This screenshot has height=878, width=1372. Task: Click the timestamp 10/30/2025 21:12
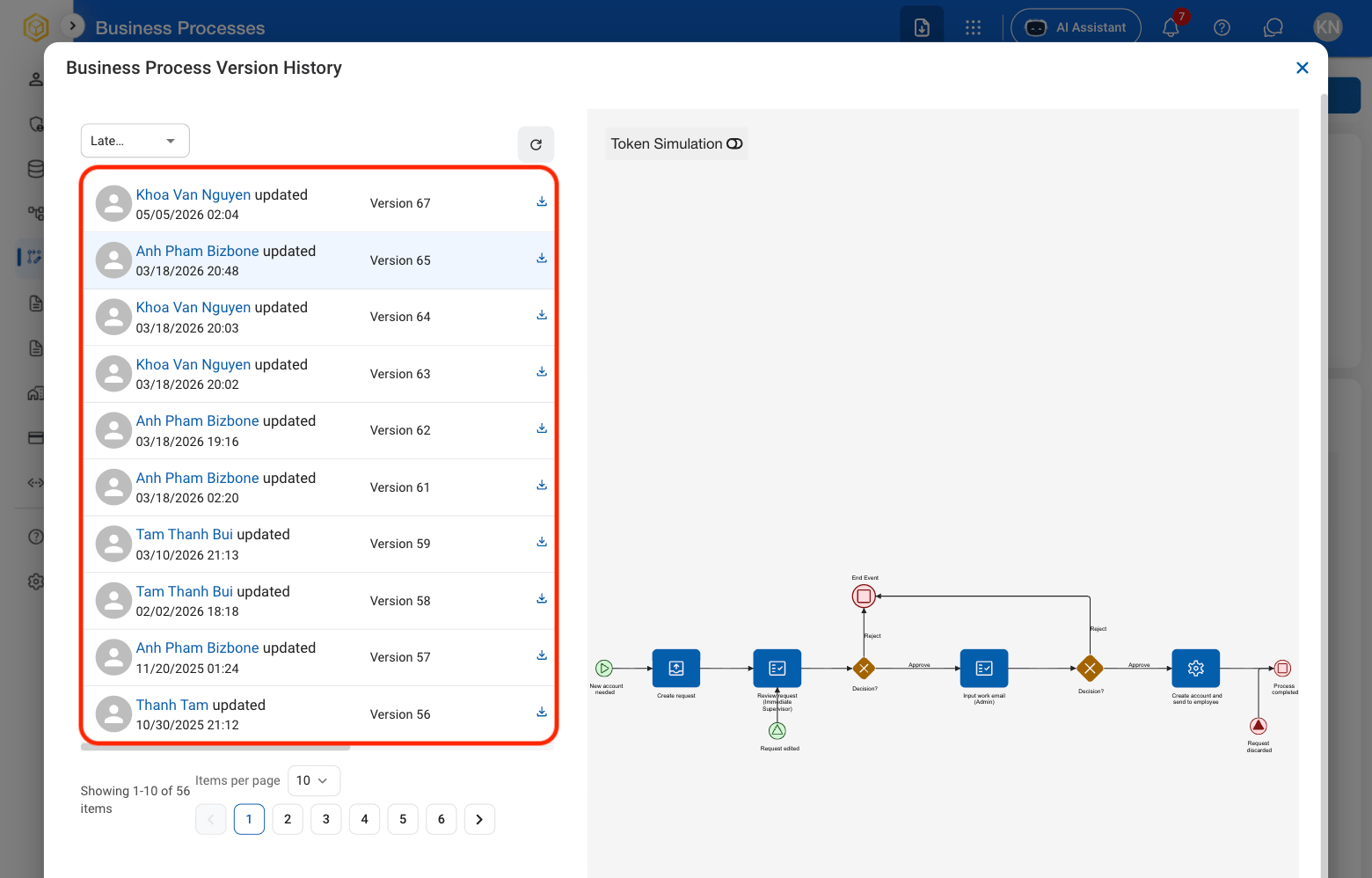click(x=187, y=725)
